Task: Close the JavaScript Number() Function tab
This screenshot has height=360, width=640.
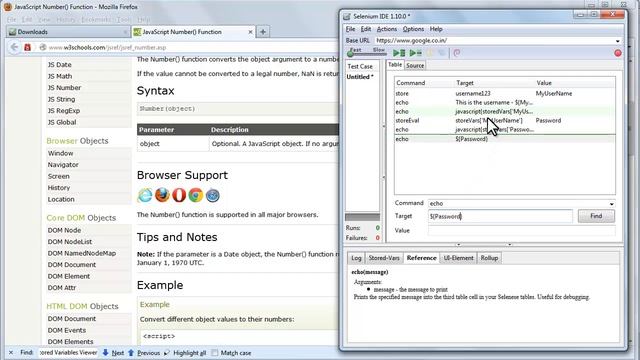Action: (250, 32)
